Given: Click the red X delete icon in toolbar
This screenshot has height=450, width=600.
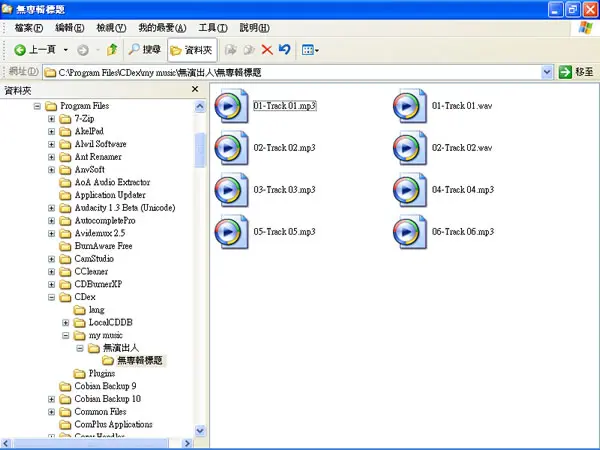Looking at the screenshot, I should tap(267, 50).
